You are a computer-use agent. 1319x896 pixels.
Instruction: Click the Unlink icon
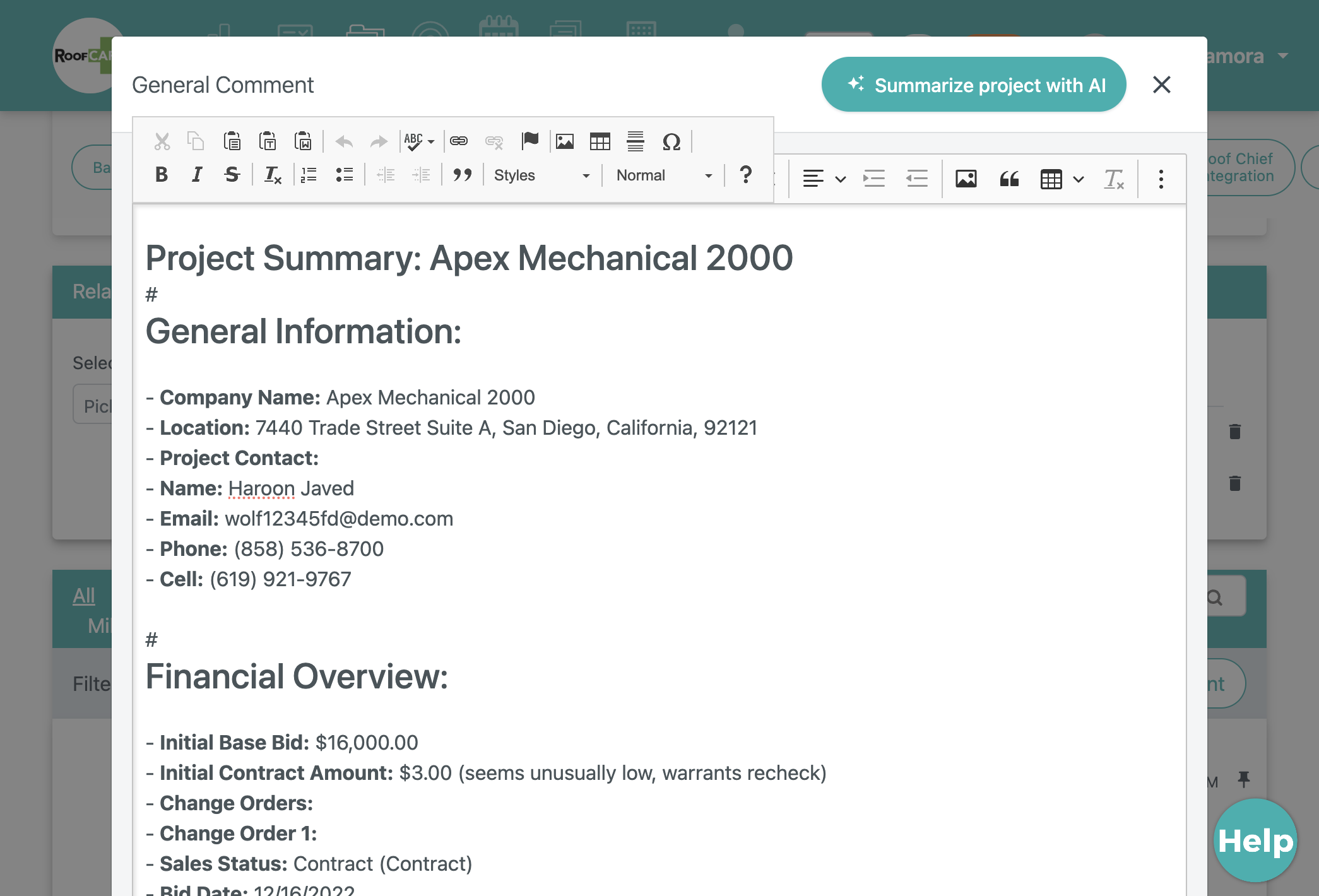click(x=494, y=141)
